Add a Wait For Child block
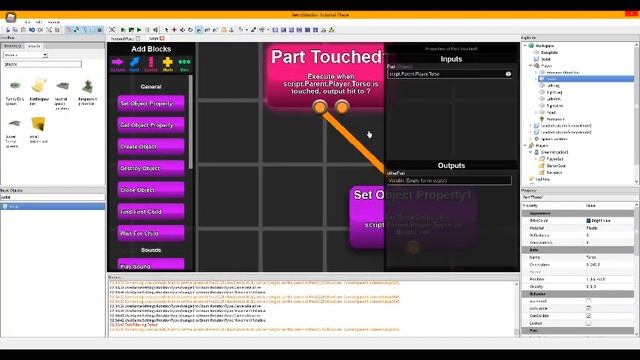640x360 pixels. coord(151,233)
